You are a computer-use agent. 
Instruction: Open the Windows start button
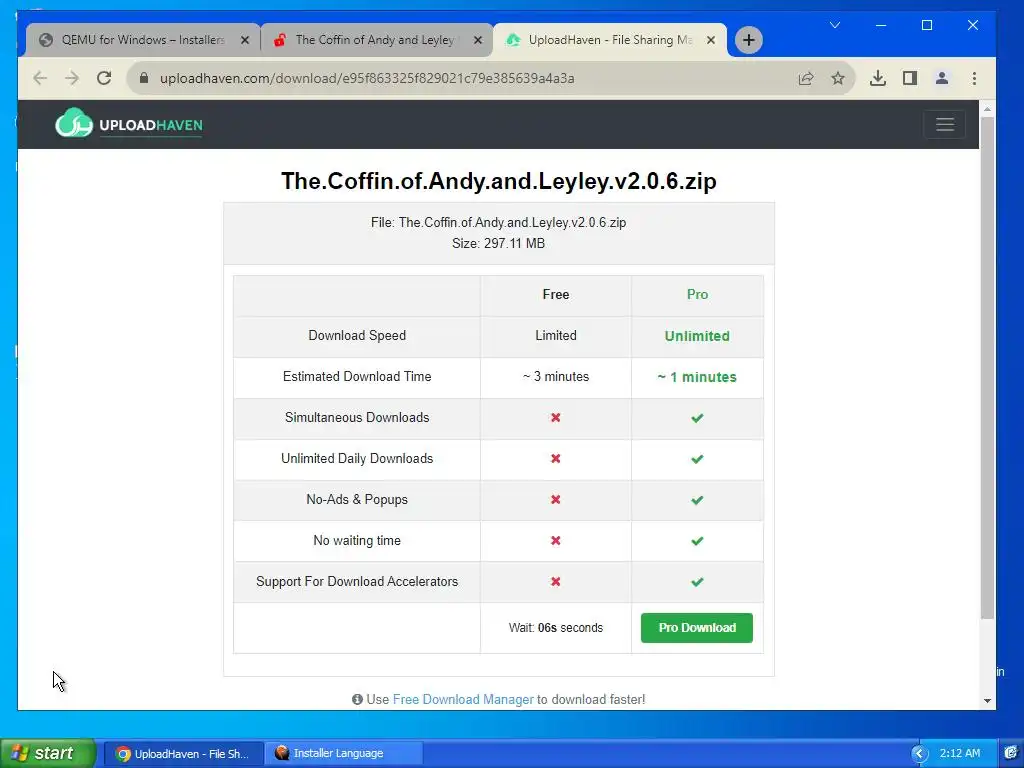(48, 753)
